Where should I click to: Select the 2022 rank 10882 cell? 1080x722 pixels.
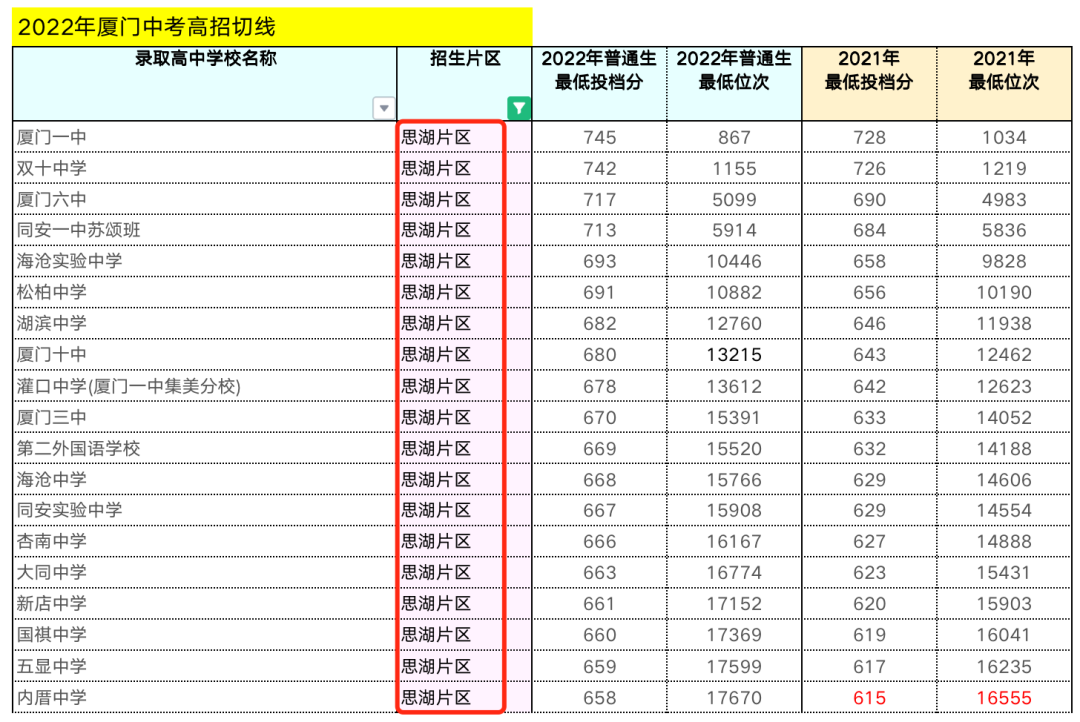tap(734, 292)
